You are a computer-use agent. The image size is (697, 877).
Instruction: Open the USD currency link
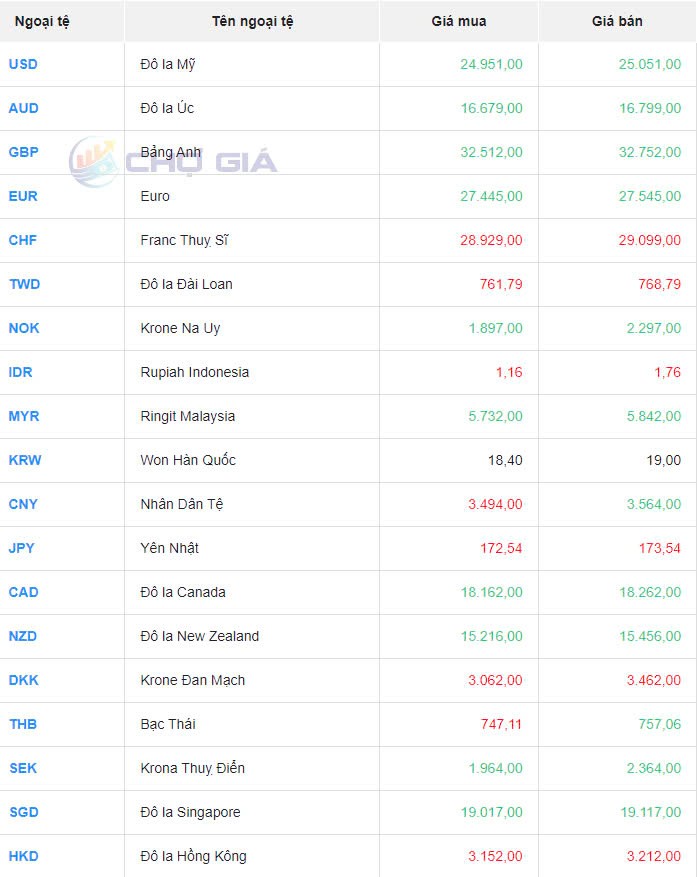tap(23, 64)
